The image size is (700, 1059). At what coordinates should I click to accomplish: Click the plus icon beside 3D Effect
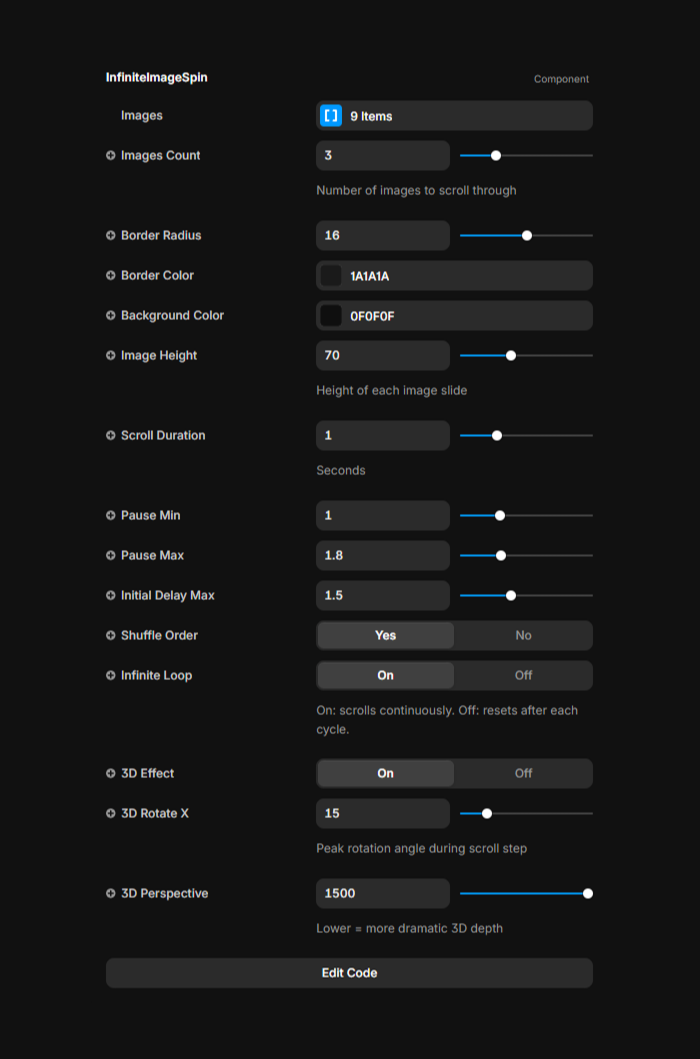pos(111,774)
